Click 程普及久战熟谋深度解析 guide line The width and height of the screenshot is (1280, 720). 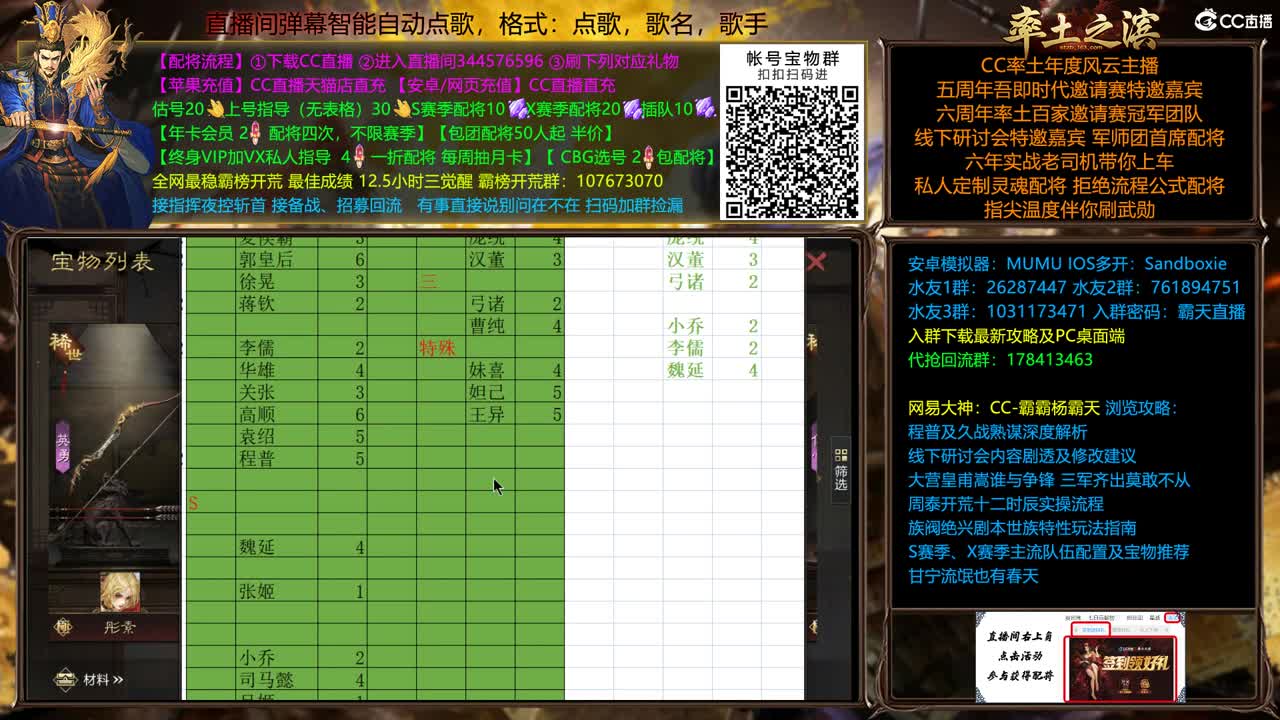pos(997,432)
